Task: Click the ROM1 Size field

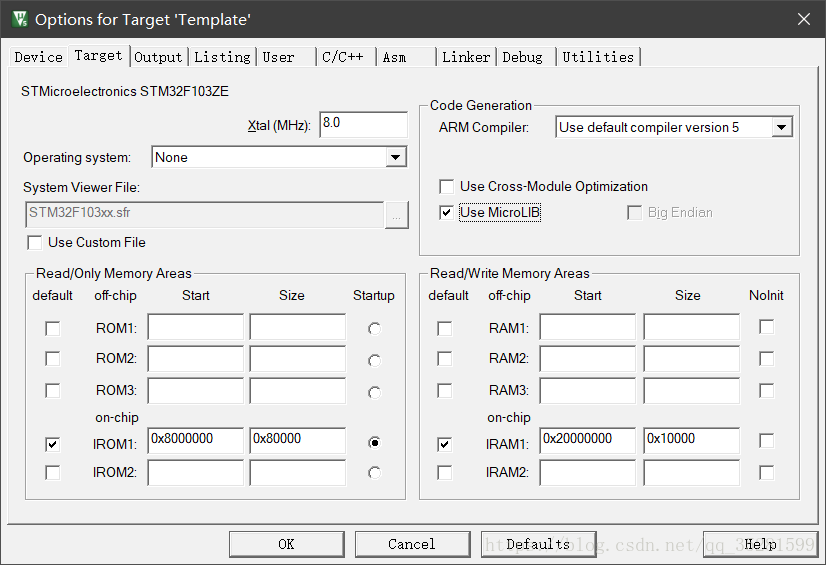Action: pos(298,327)
